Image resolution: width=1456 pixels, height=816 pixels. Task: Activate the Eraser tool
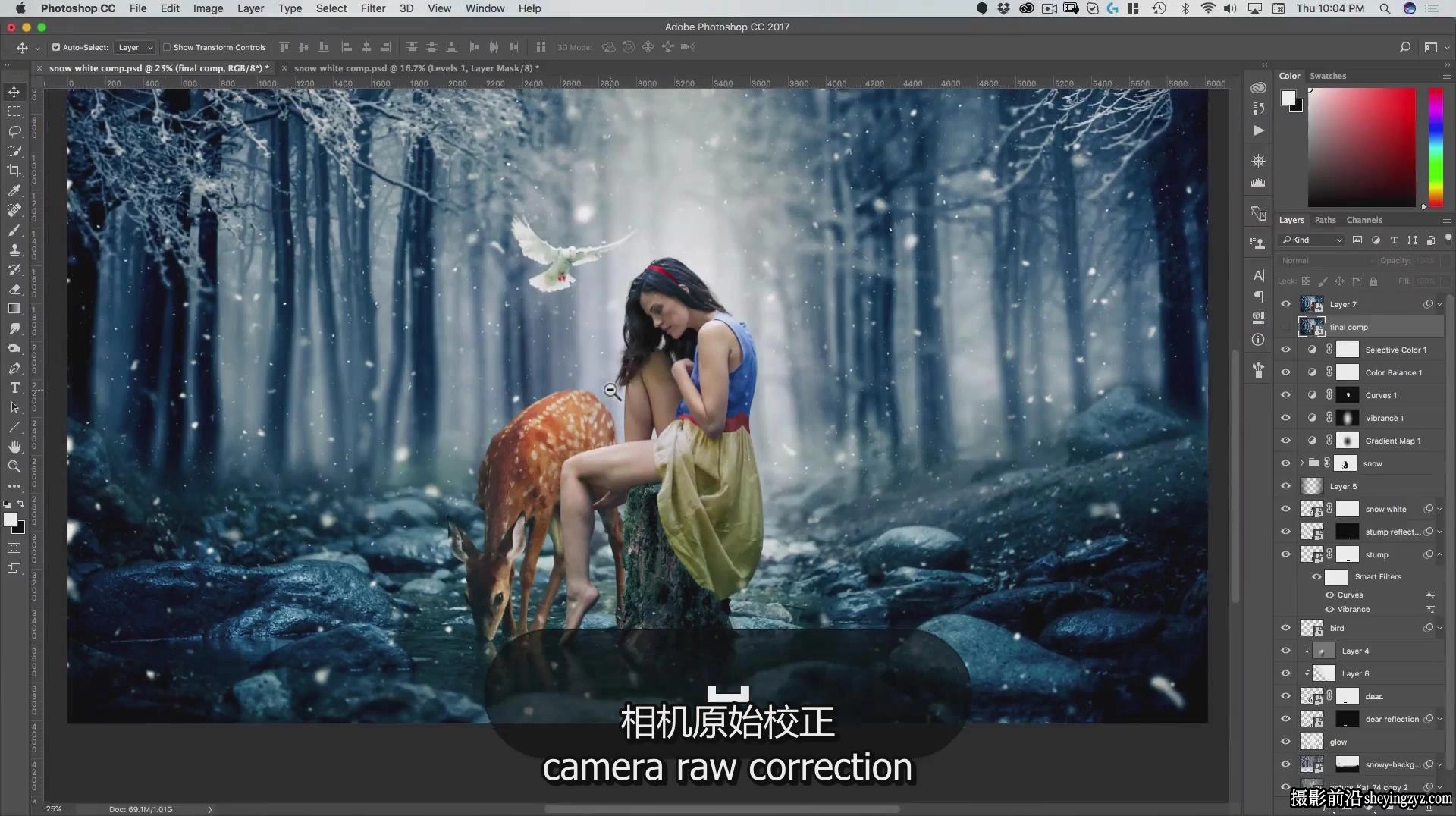coord(14,289)
